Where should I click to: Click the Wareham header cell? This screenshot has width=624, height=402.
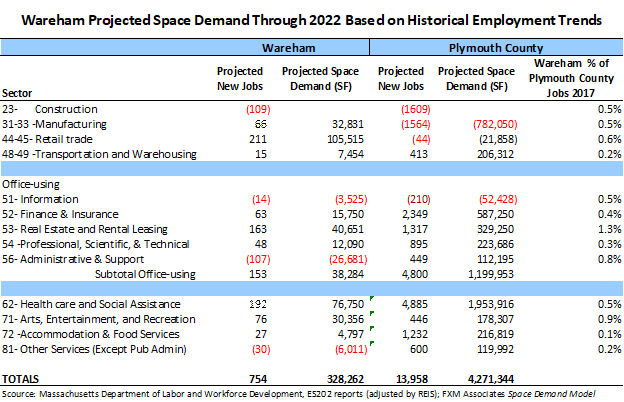(289, 48)
